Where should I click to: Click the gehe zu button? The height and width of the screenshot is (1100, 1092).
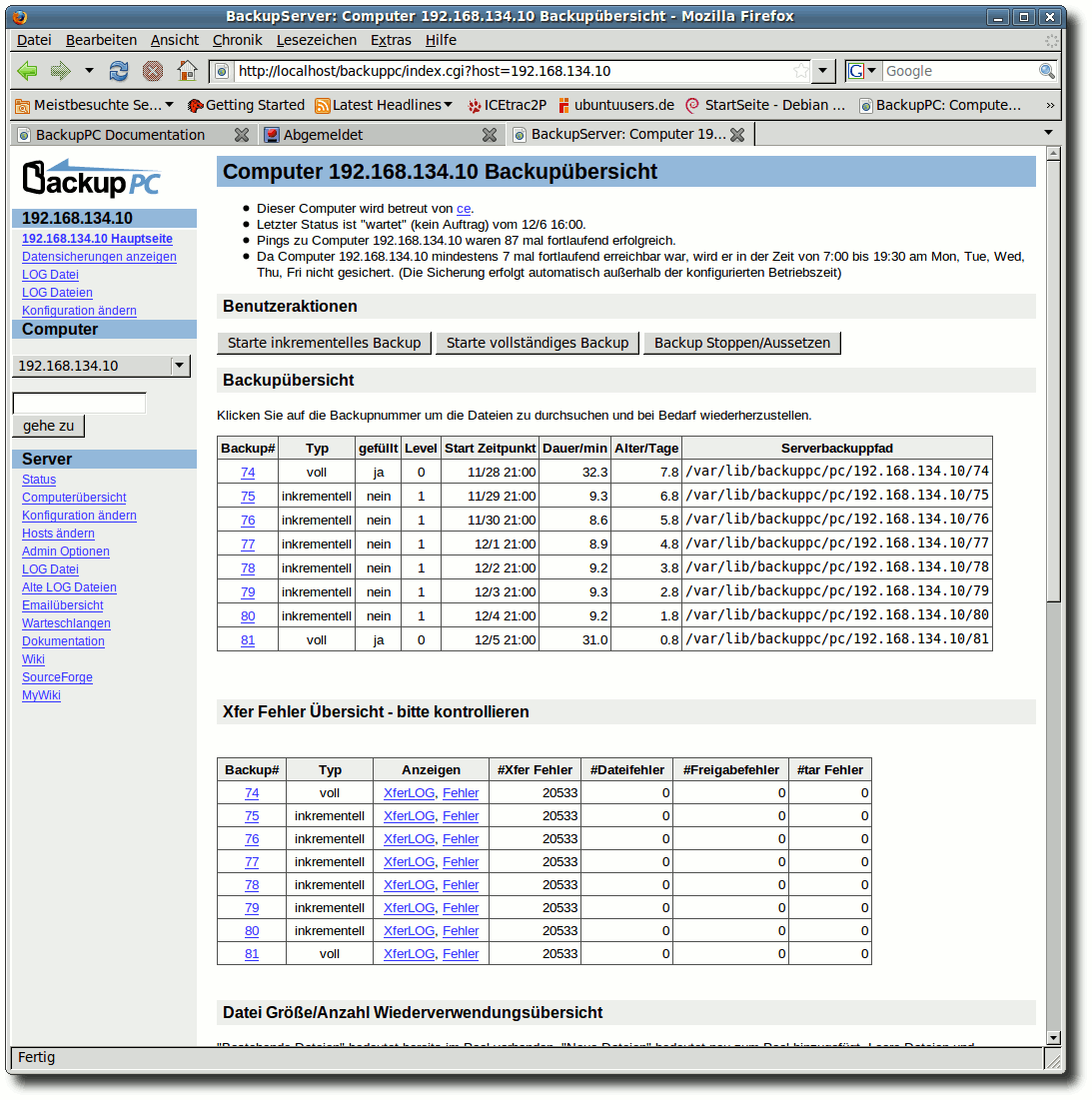click(48, 426)
